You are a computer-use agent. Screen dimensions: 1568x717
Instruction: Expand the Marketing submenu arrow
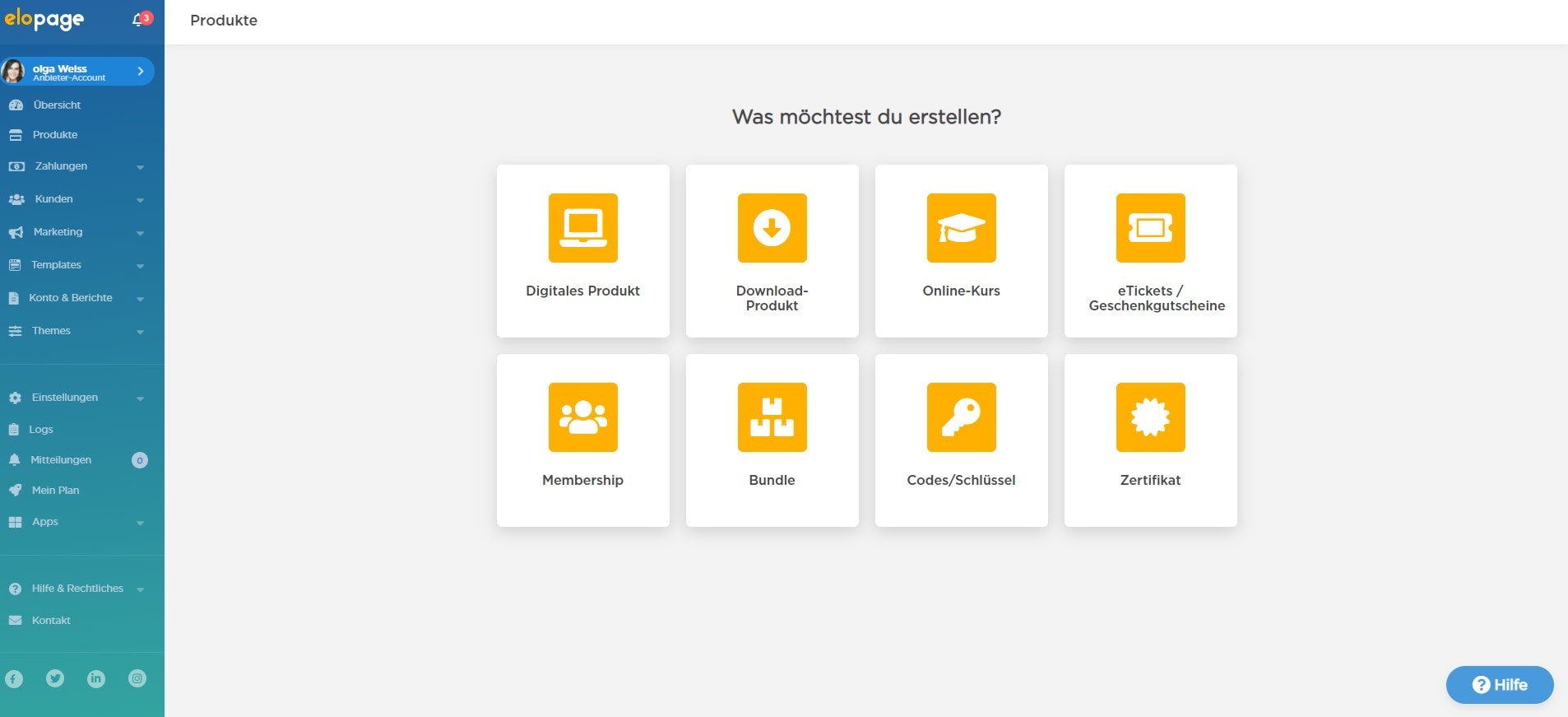pyautogui.click(x=140, y=233)
